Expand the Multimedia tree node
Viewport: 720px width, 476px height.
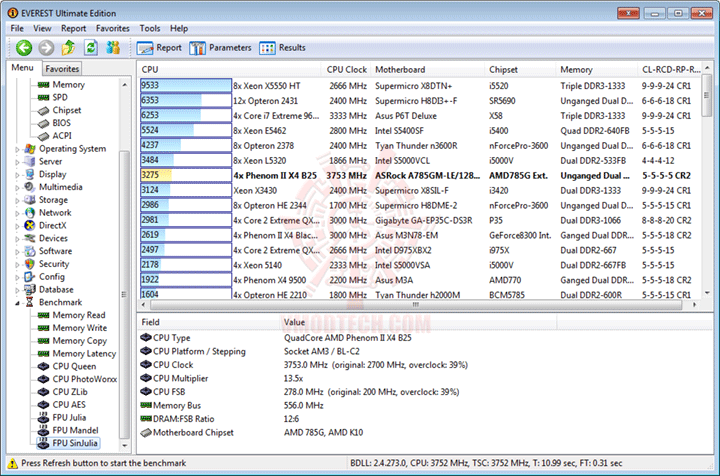[17, 188]
